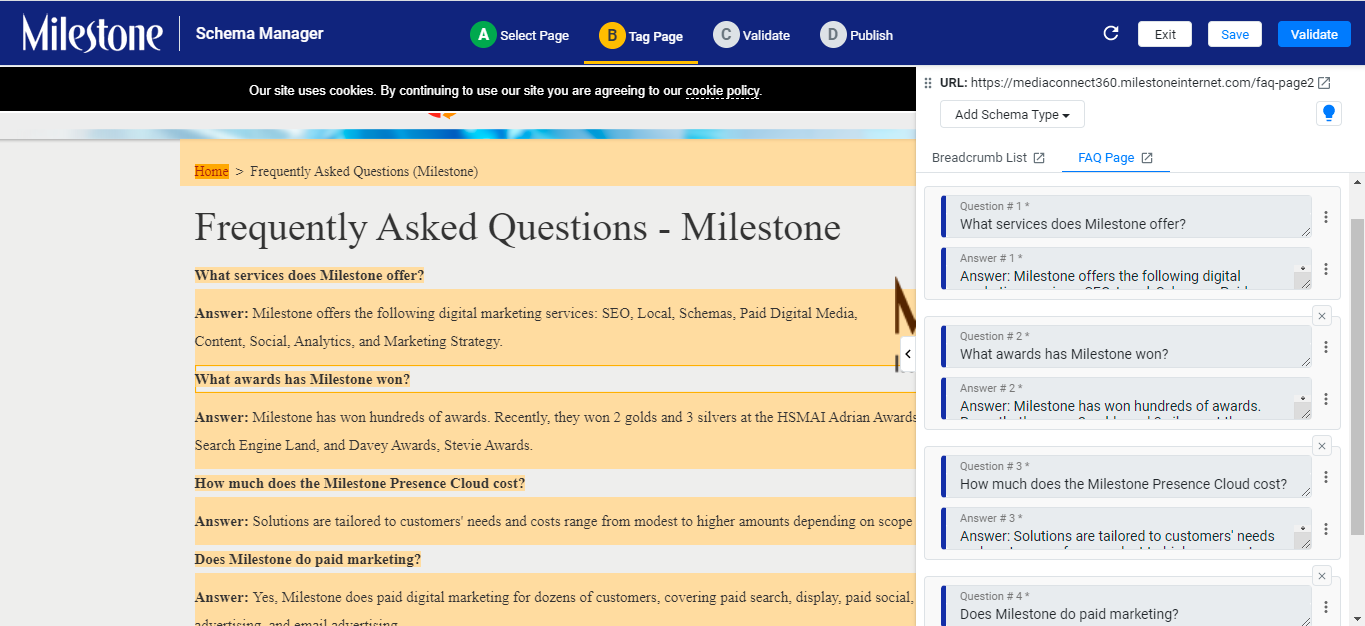Click the side panel vertical scrollbar
This screenshot has width=1365, height=626.
(1357, 378)
